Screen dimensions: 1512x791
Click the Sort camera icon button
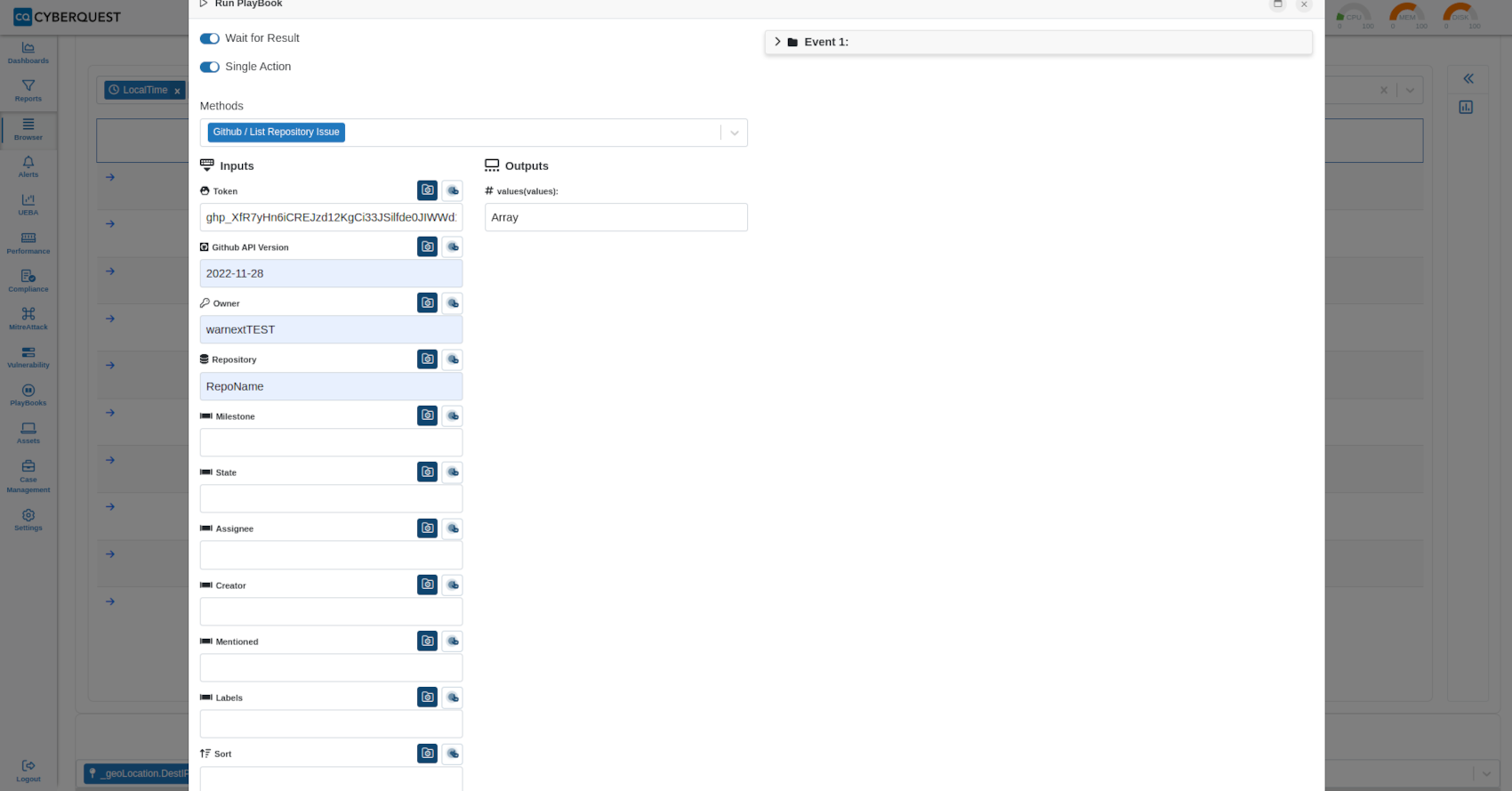[x=428, y=753]
